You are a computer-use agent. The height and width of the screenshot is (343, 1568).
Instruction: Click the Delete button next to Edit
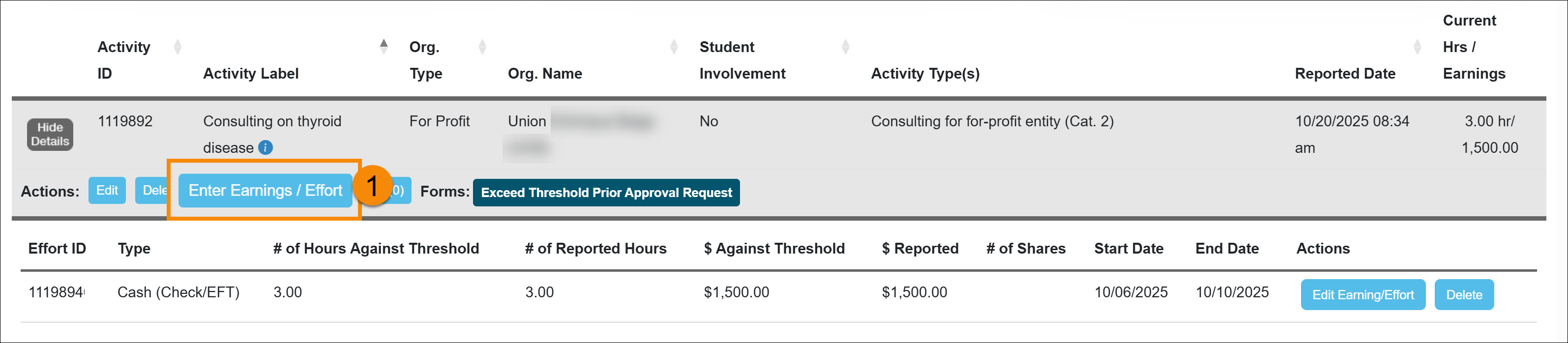[x=152, y=190]
